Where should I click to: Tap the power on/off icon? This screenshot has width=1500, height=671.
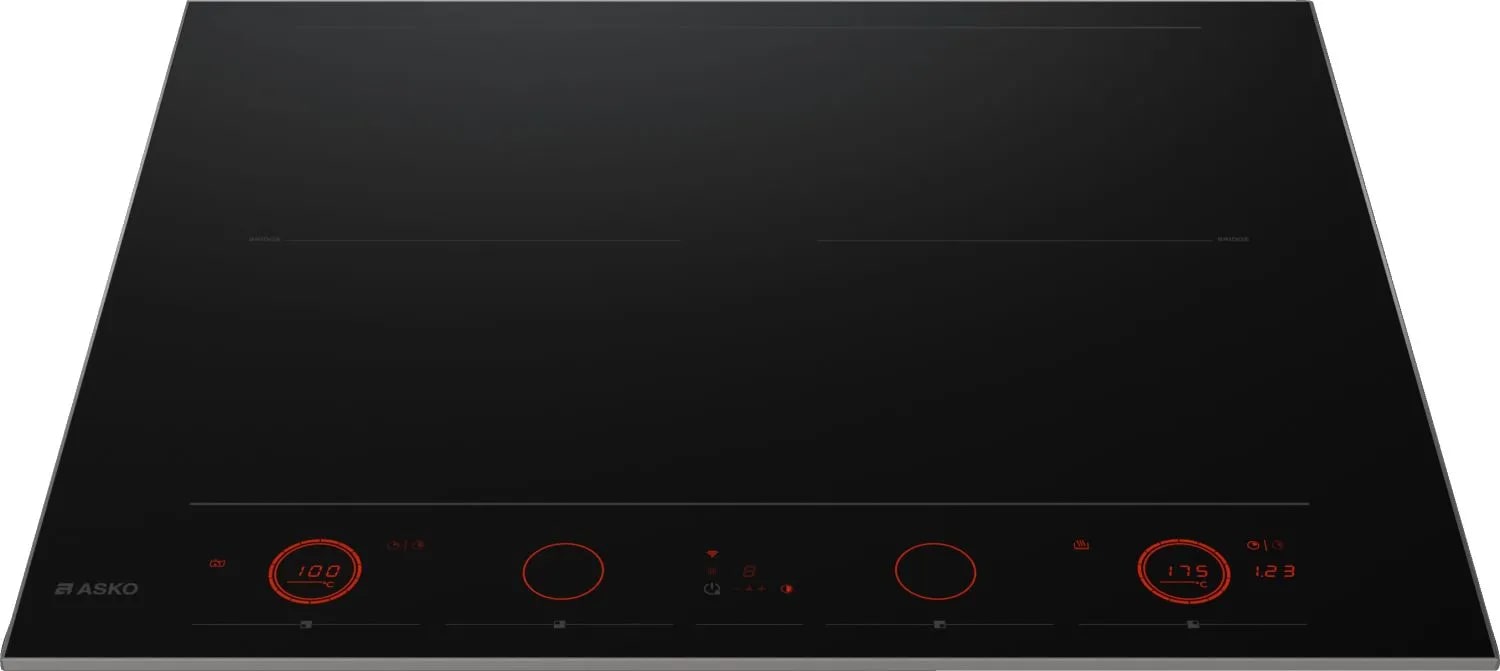point(710,589)
